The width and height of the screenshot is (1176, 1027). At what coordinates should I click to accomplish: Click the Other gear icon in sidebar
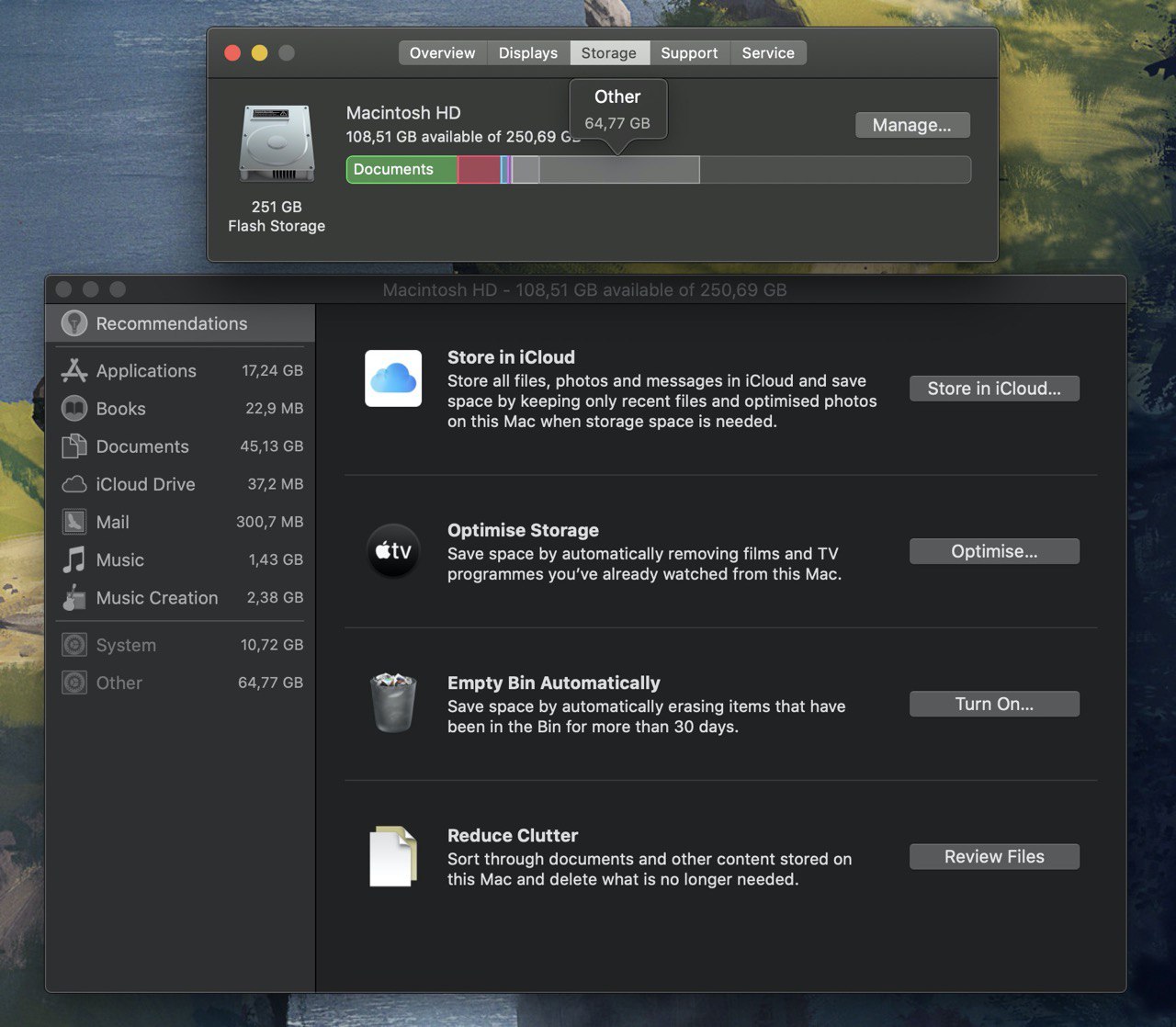[74, 683]
